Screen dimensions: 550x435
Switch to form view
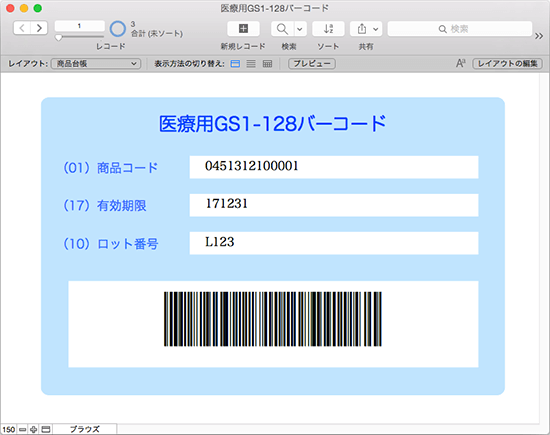point(235,63)
